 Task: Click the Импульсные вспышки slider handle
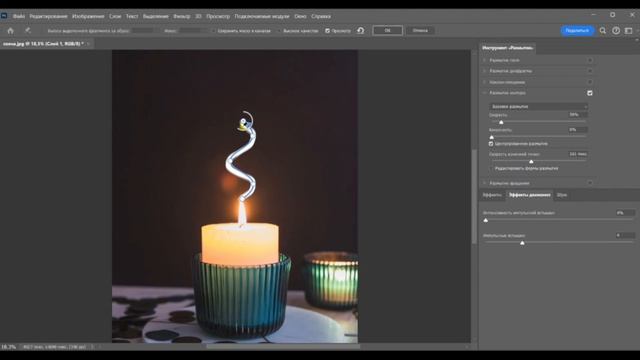point(522,243)
